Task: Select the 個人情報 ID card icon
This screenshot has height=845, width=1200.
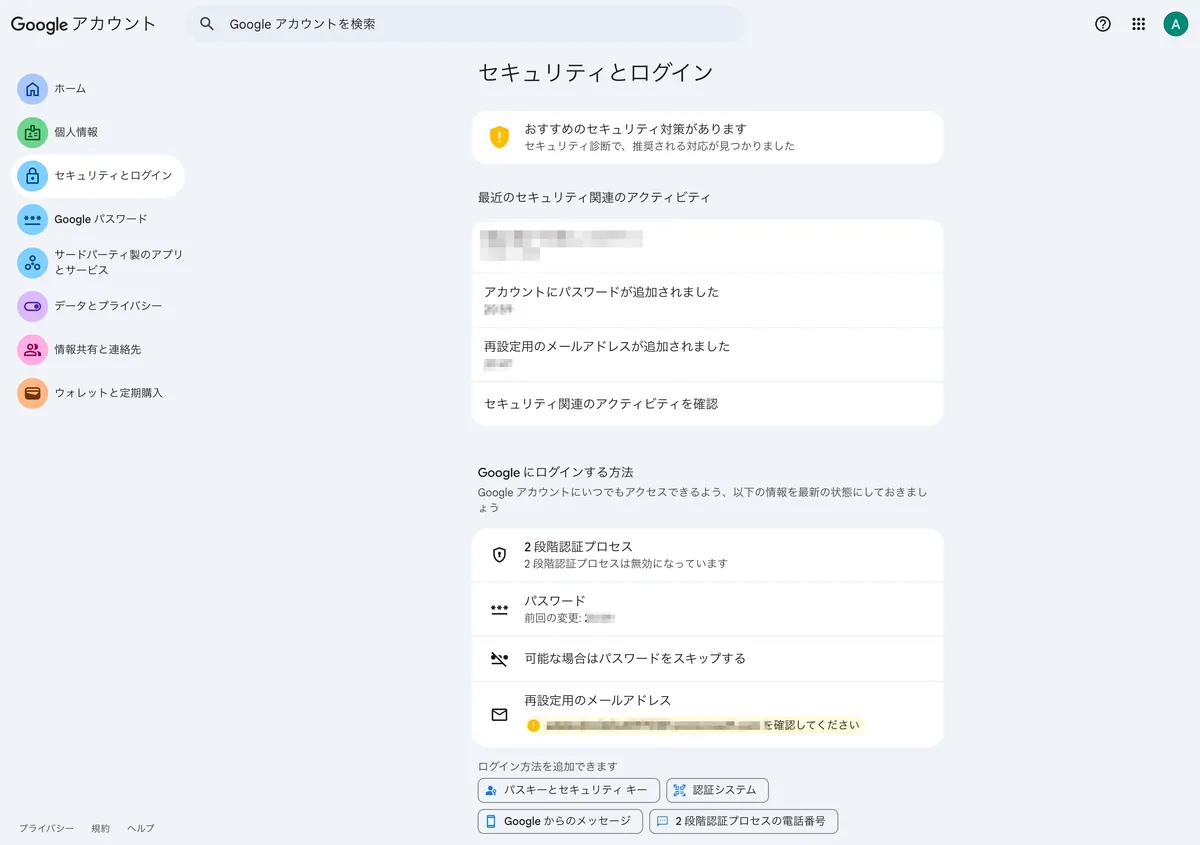Action: pyautogui.click(x=33, y=132)
